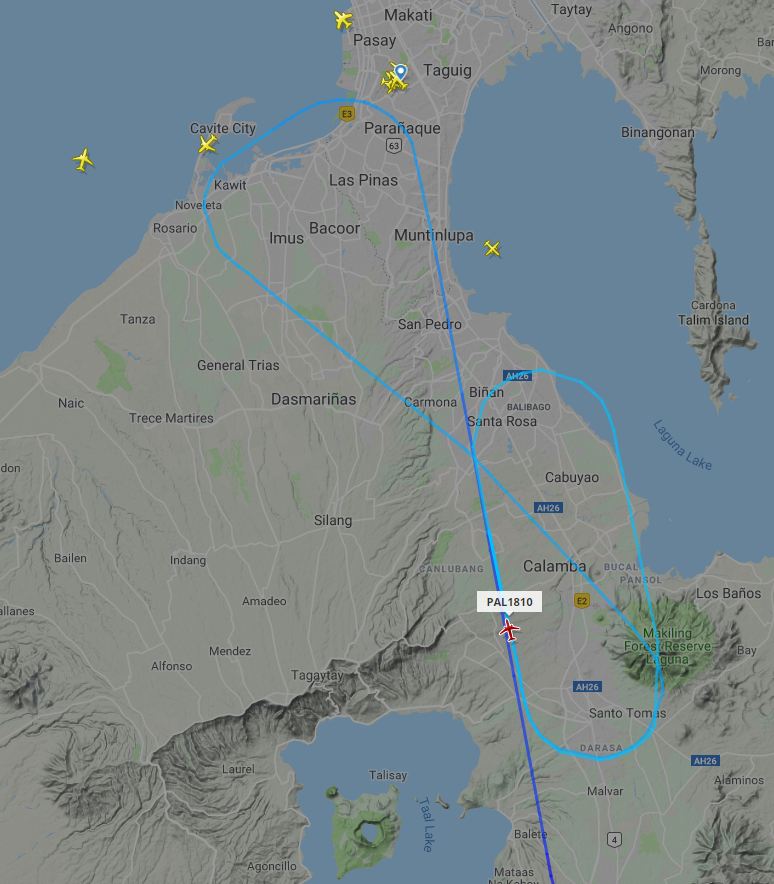This screenshot has width=774, height=884.
Task: Click the Makiling Forest Reserve label
Action: click(667, 646)
